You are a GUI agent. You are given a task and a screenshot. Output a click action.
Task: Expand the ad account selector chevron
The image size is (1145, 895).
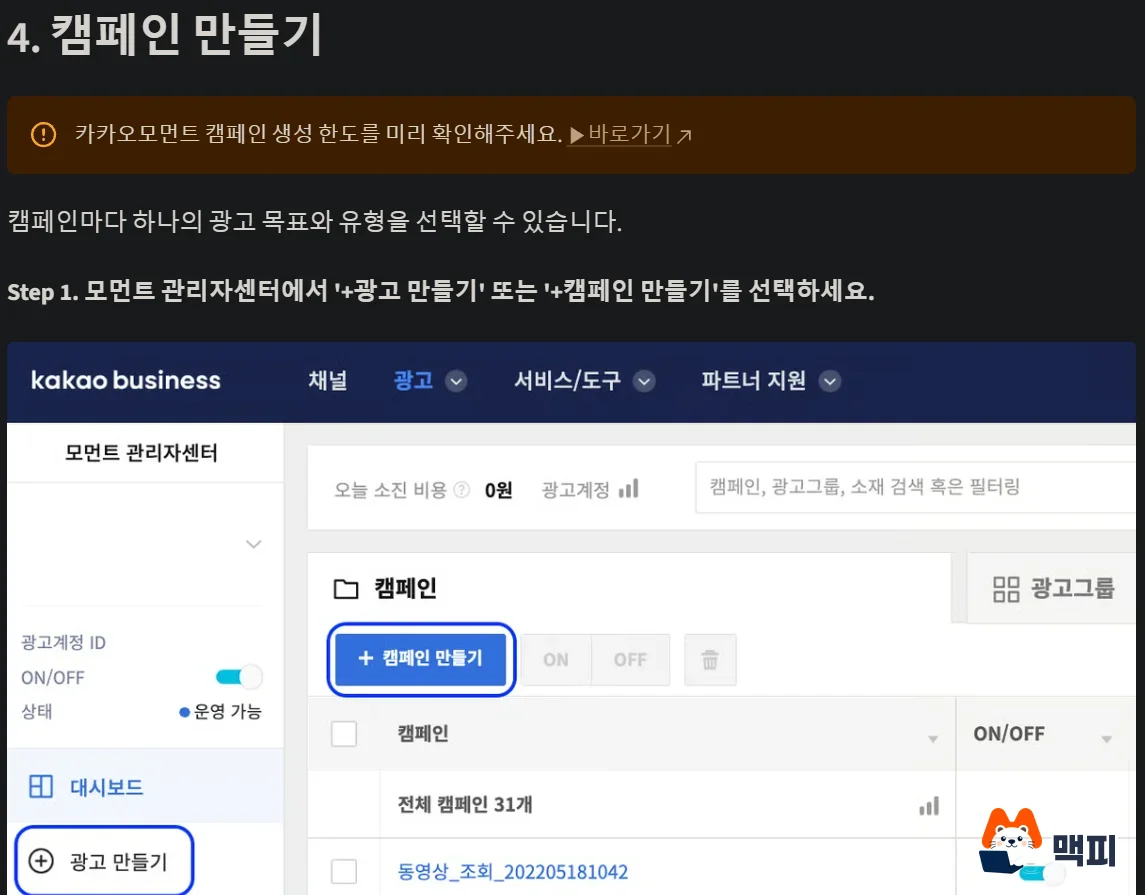(x=253, y=544)
